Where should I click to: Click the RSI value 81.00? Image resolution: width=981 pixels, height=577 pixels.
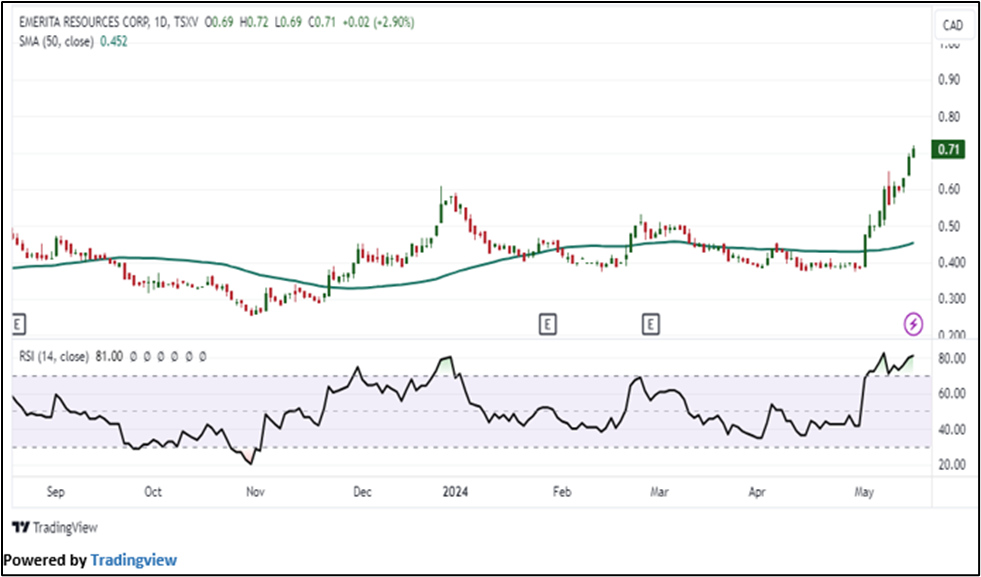click(x=109, y=355)
